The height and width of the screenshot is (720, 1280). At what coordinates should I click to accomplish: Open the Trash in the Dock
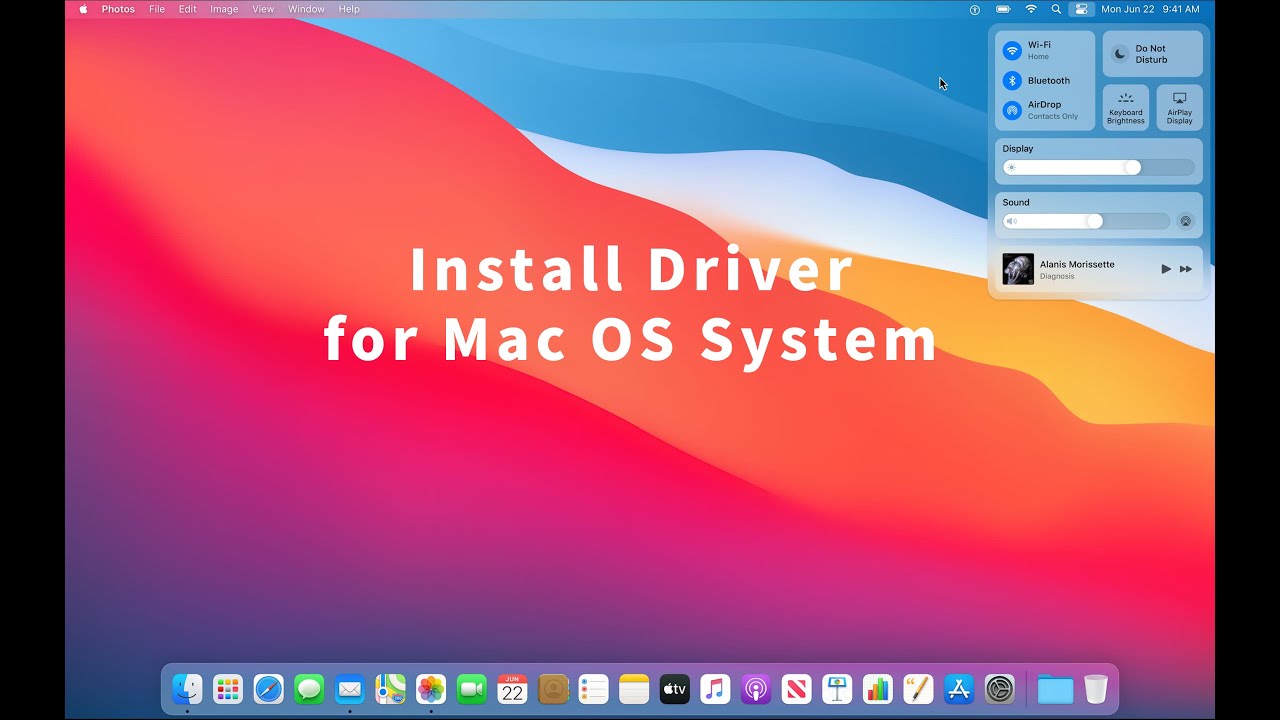pos(1096,689)
